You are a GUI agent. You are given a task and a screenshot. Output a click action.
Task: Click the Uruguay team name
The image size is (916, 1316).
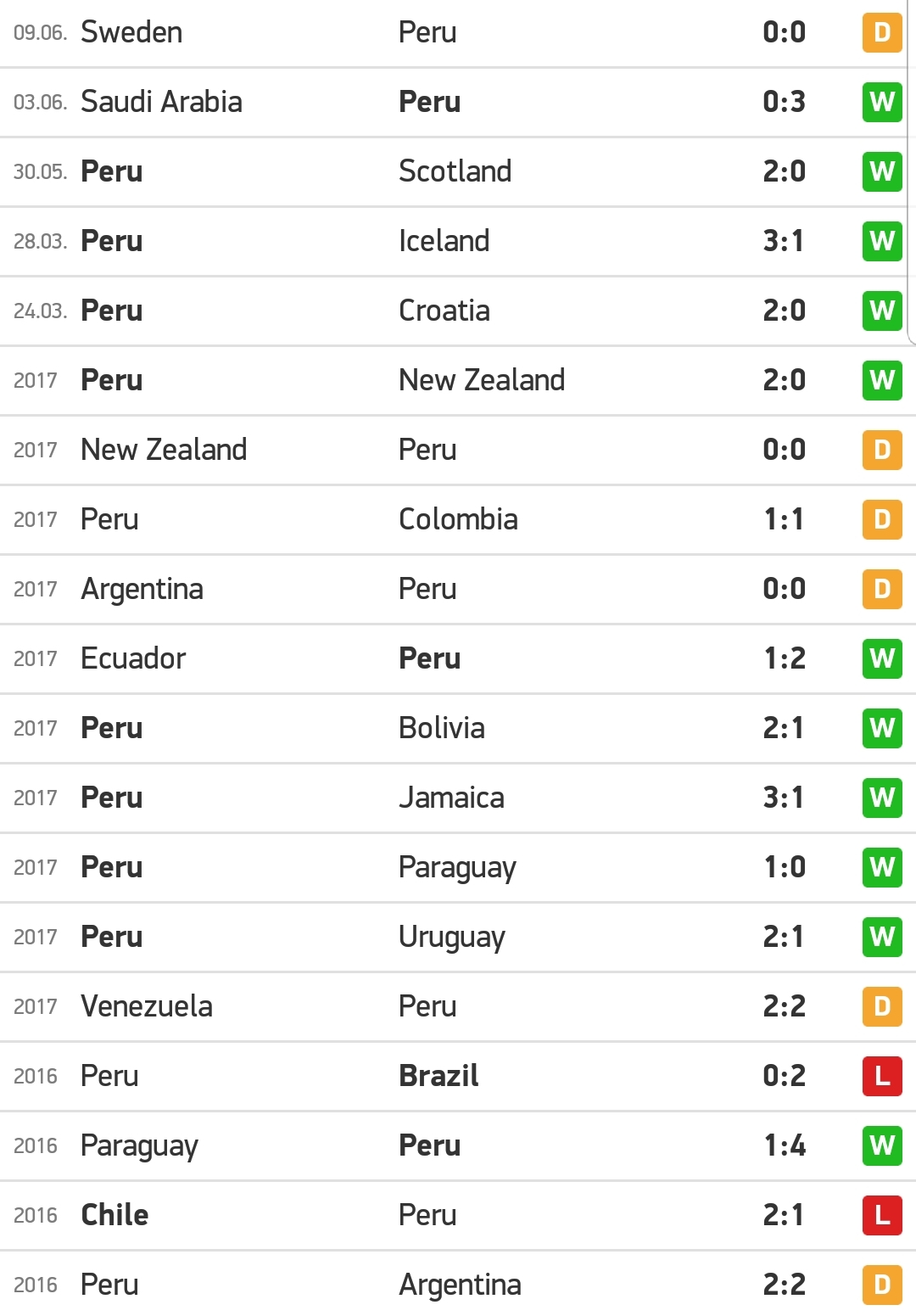tap(452, 938)
